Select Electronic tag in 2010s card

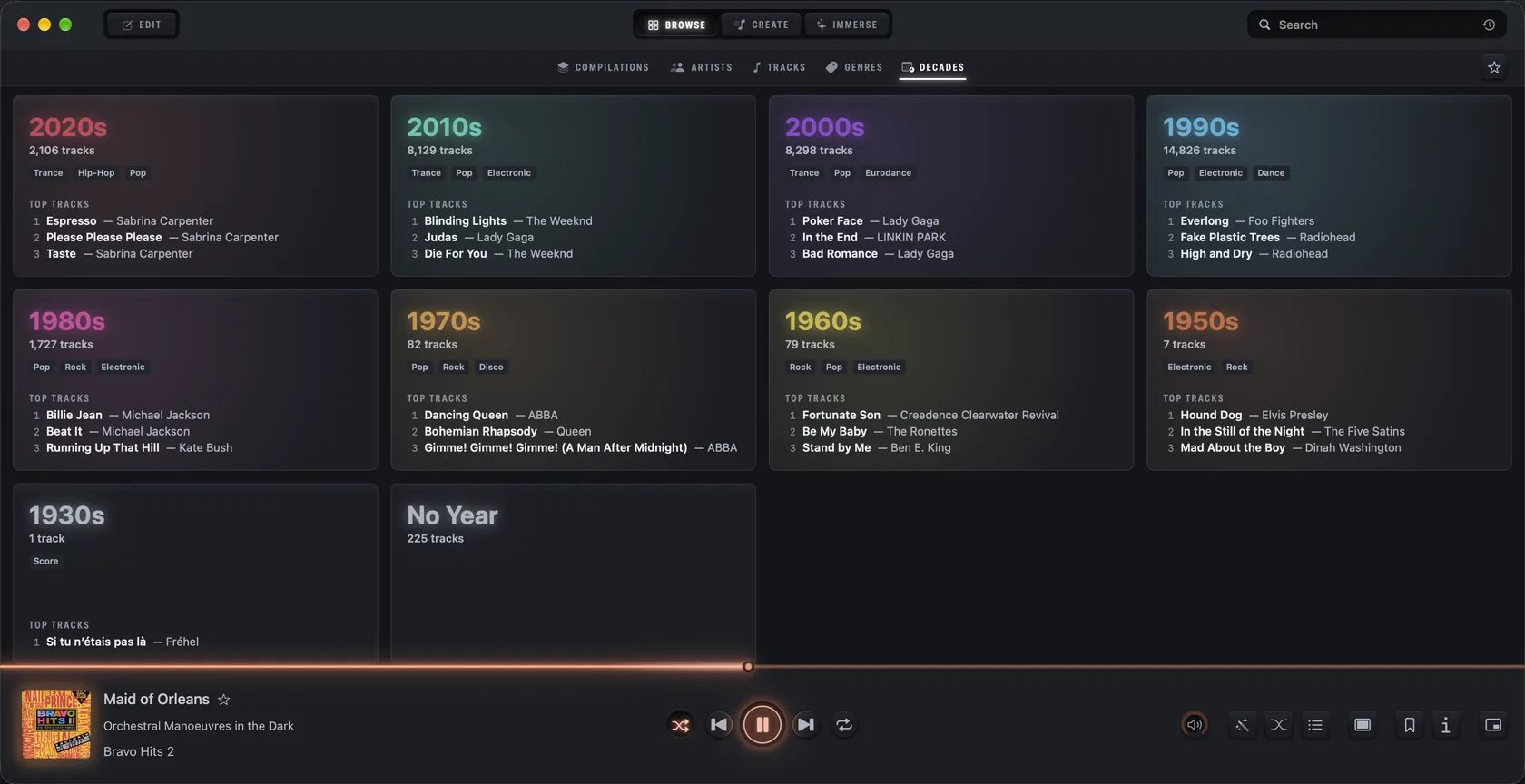pyautogui.click(x=509, y=173)
